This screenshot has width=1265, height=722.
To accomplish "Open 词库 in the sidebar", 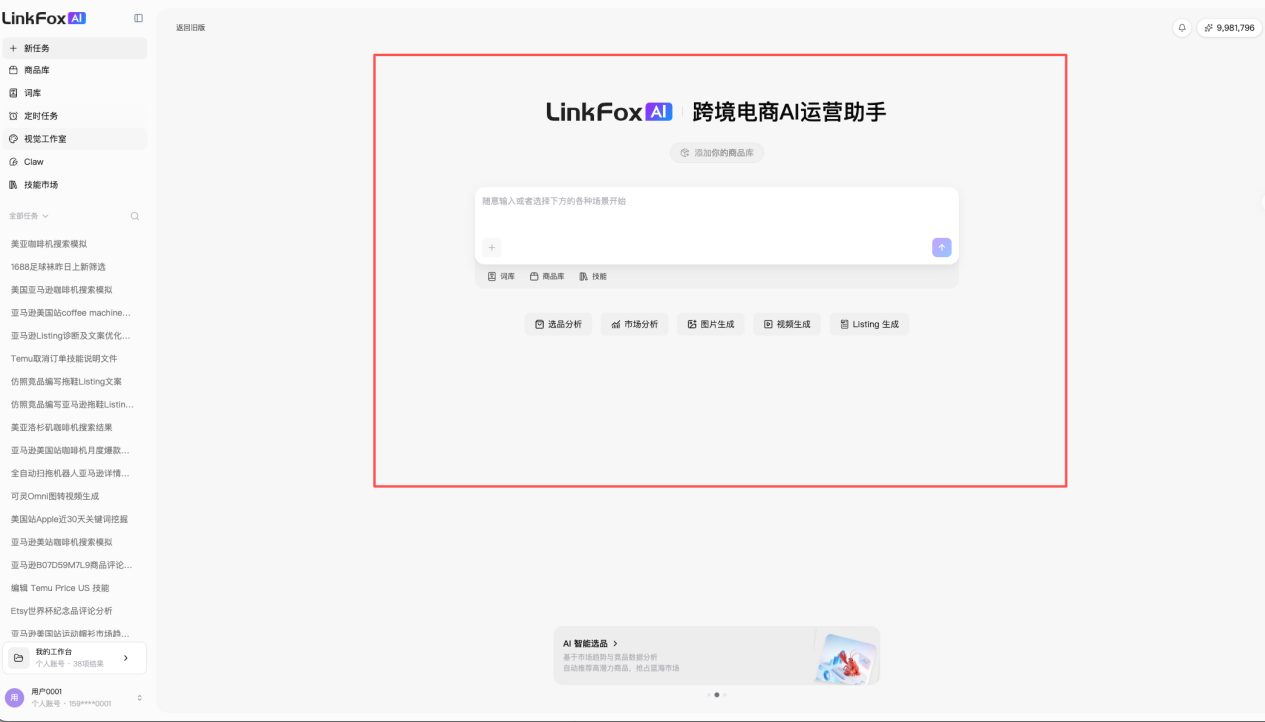I will pos(74,93).
